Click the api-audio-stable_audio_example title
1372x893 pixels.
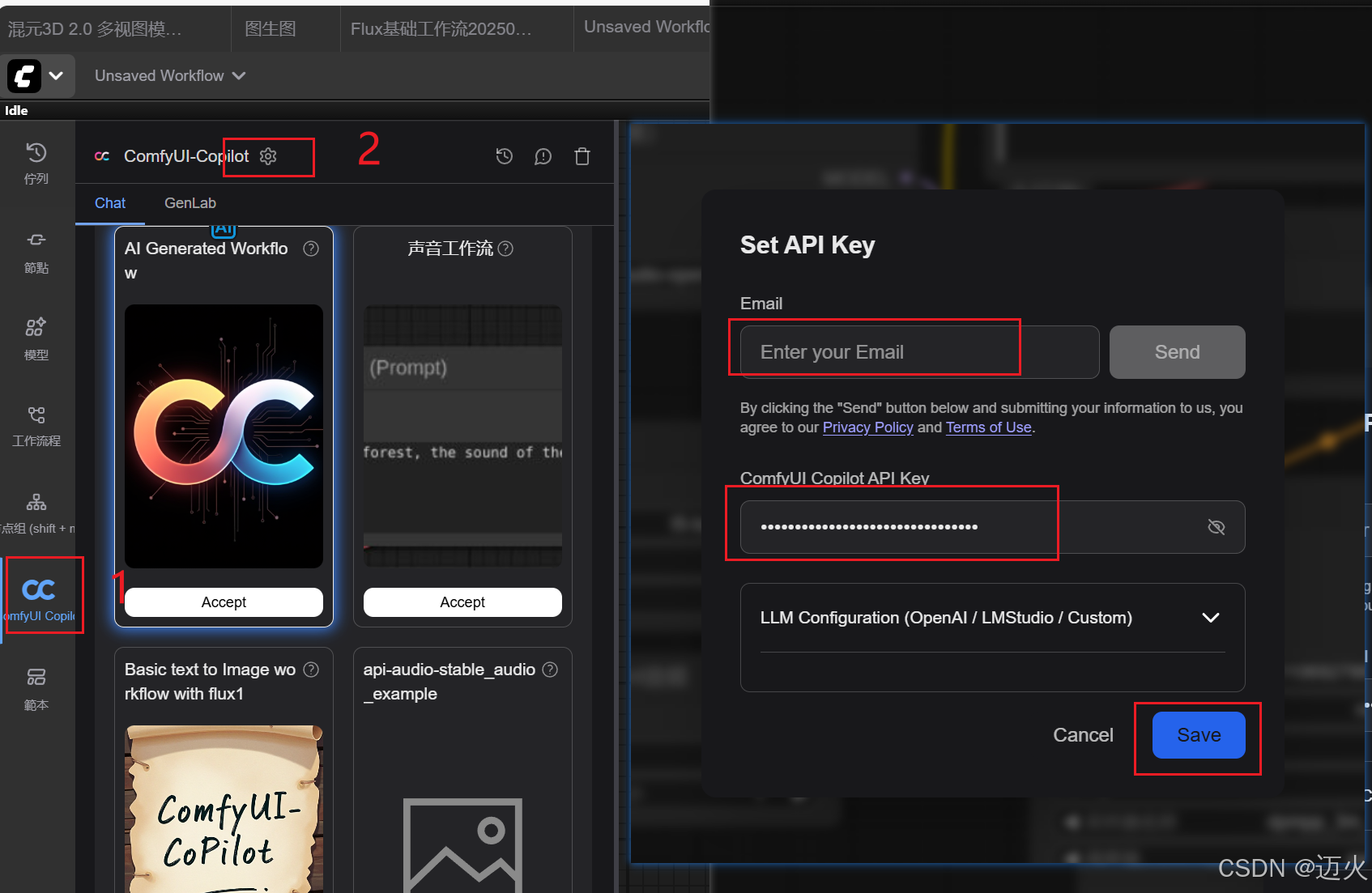450,682
